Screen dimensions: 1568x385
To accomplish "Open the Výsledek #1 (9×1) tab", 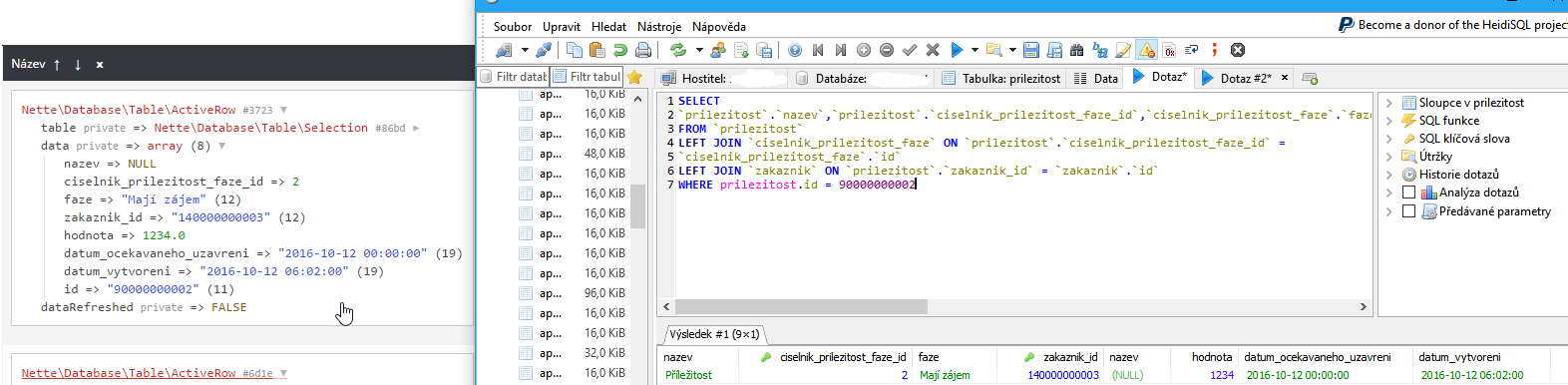I will tap(714, 334).
